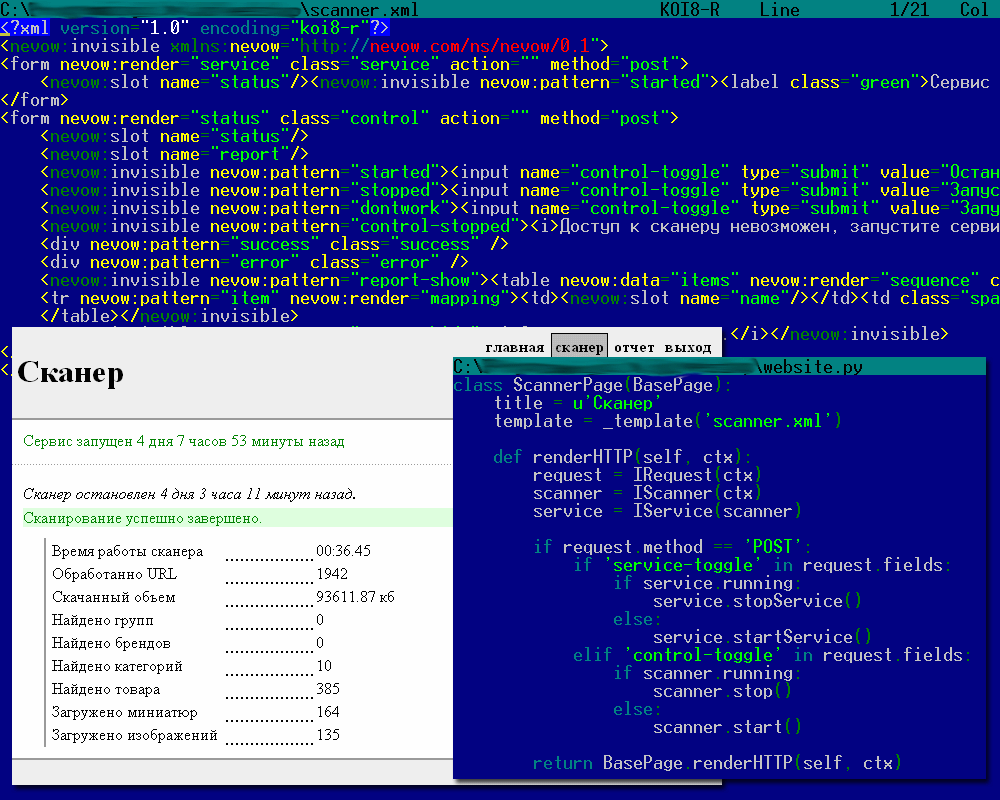Click scanner.start() call
Screen dimensions: 1000x800
click(727, 727)
